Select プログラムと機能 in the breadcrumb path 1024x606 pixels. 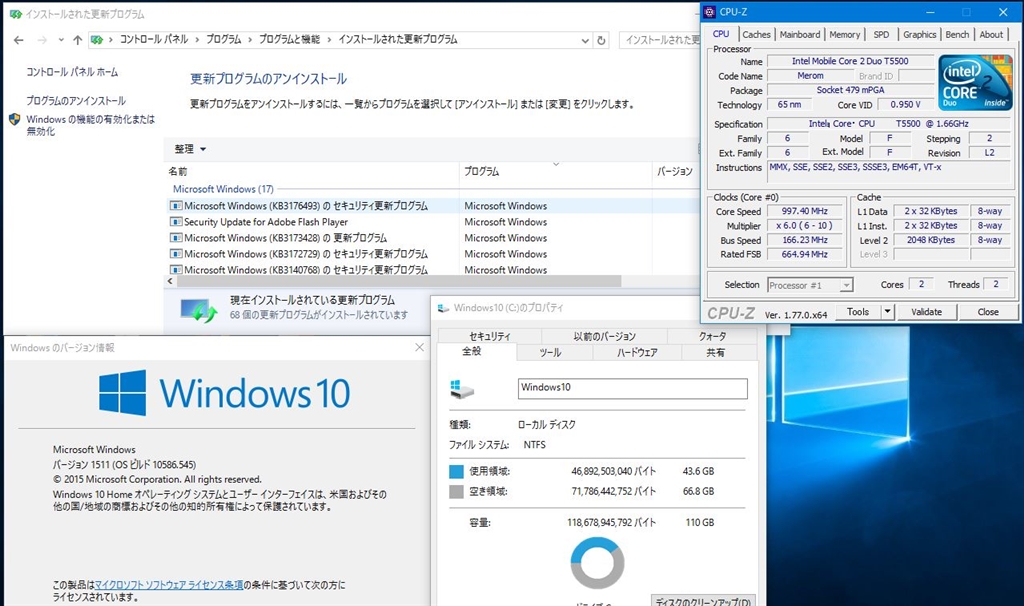click(x=289, y=39)
